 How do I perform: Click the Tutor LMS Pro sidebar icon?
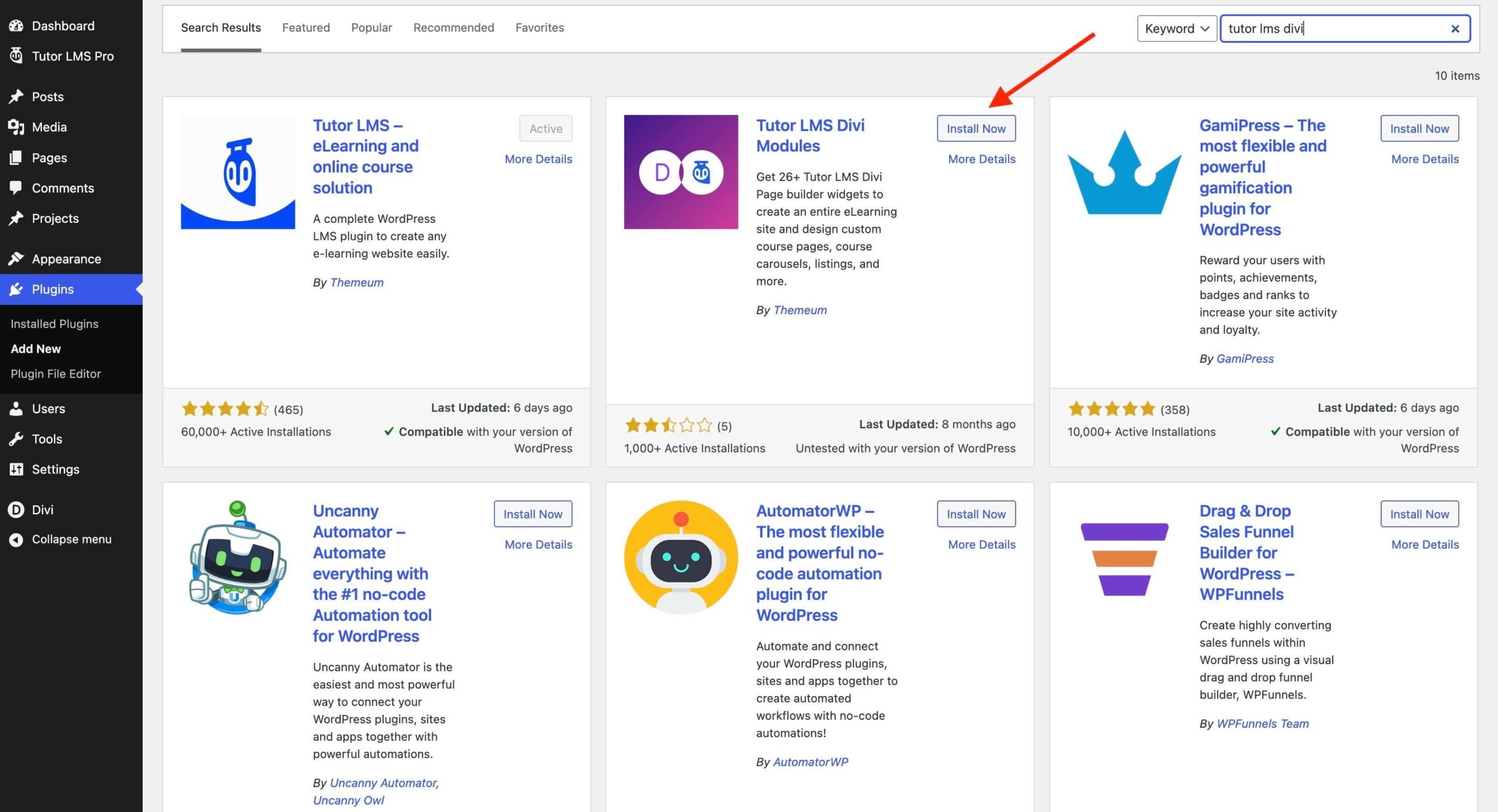coord(16,56)
